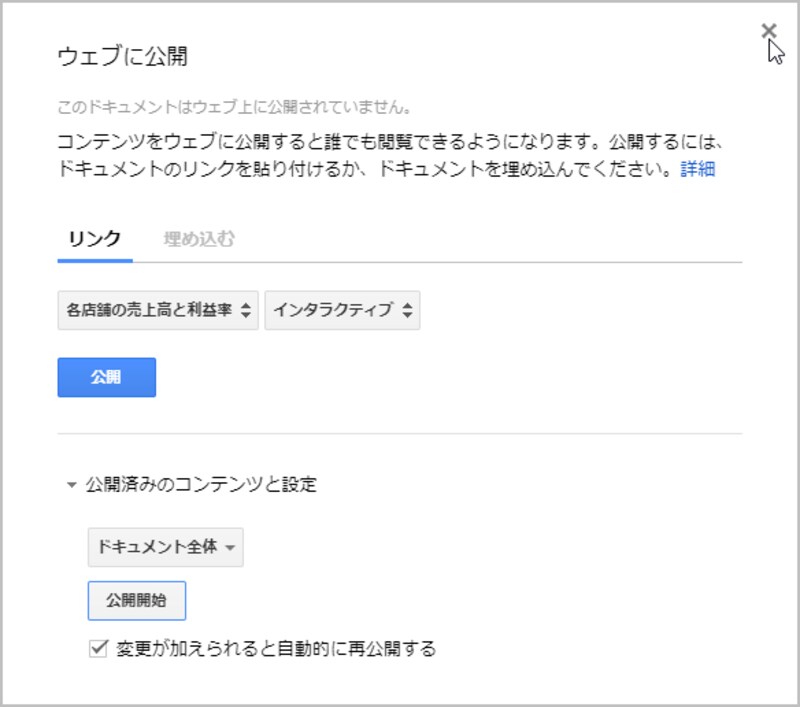The image size is (800, 707).
Task: Open the インタラクティブ format dropdown
Action: (x=340, y=311)
